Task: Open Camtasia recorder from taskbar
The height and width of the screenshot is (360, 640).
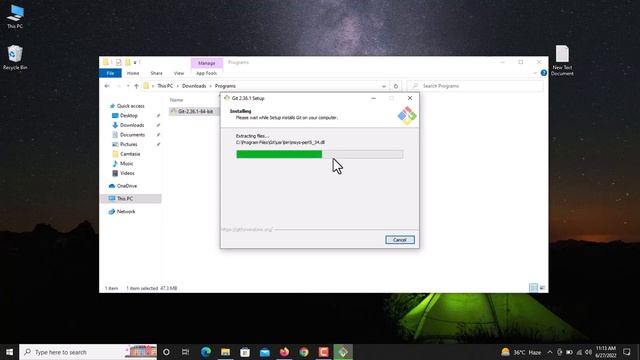Action: (323, 352)
